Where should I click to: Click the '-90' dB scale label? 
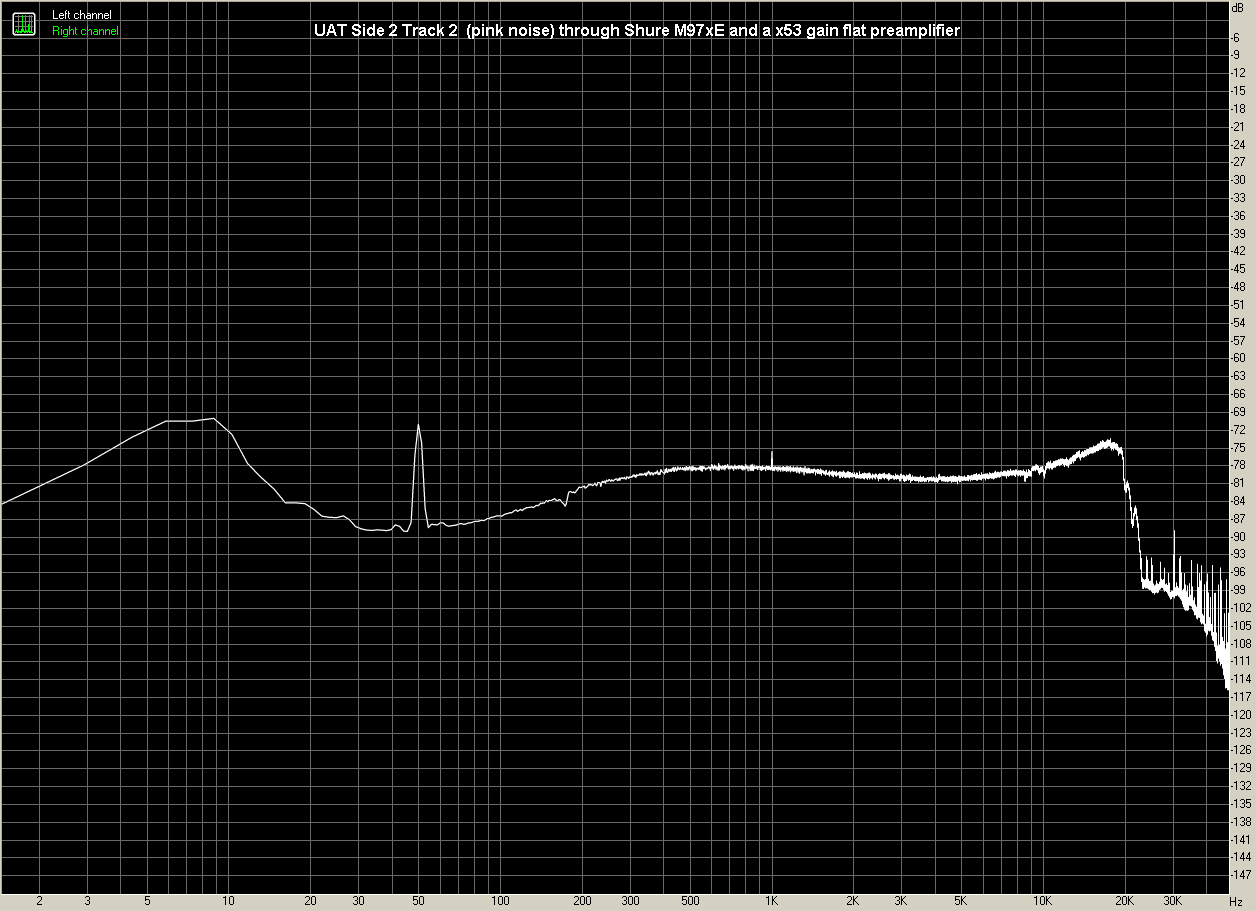(x=1238, y=536)
